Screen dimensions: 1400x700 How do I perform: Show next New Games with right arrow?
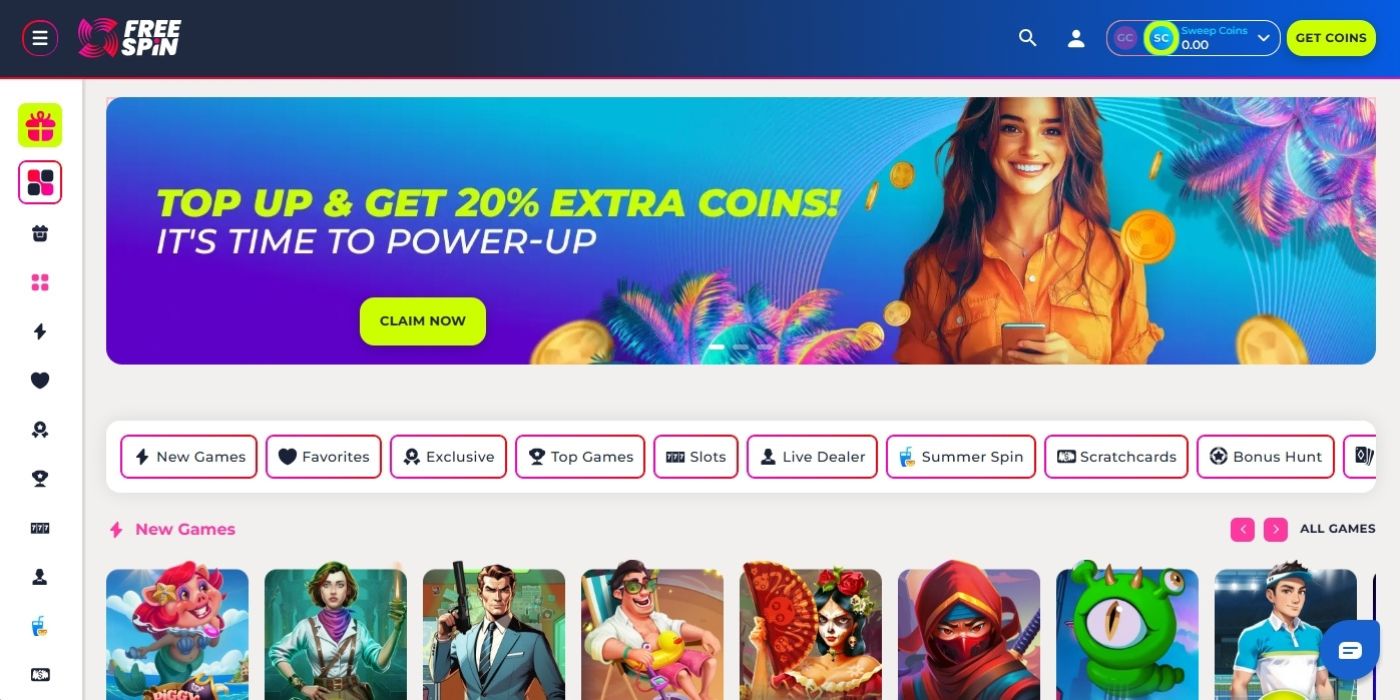[1275, 529]
